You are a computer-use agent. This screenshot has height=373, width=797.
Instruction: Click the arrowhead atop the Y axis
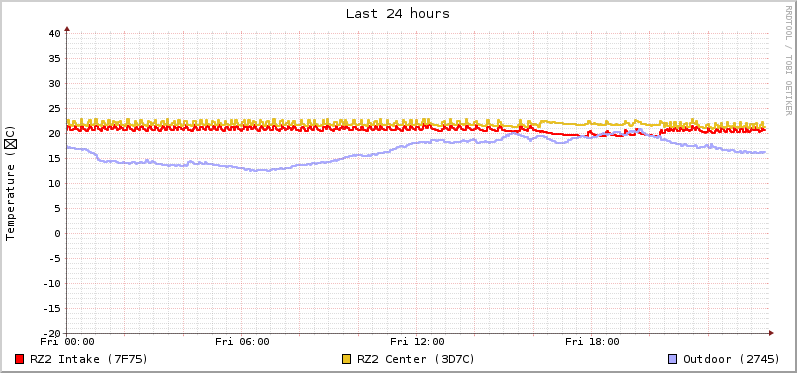[x=67, y=29]
